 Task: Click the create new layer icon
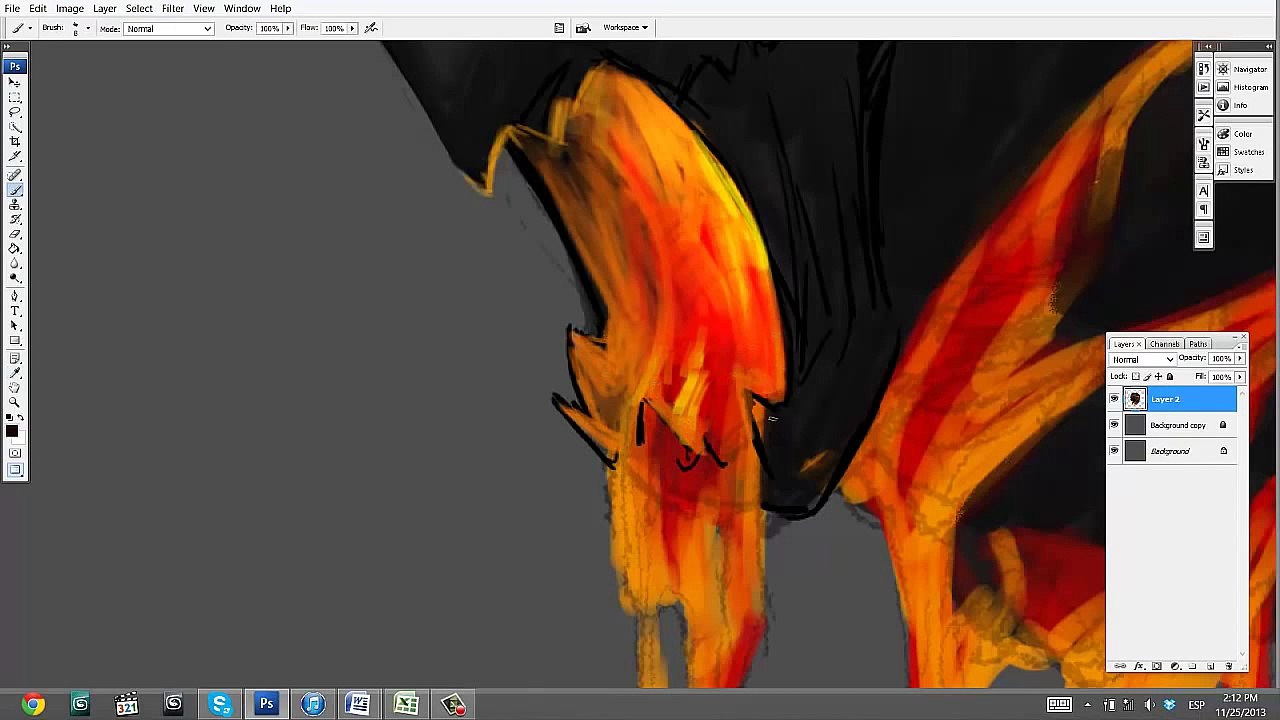click(x=1210, y=666)
